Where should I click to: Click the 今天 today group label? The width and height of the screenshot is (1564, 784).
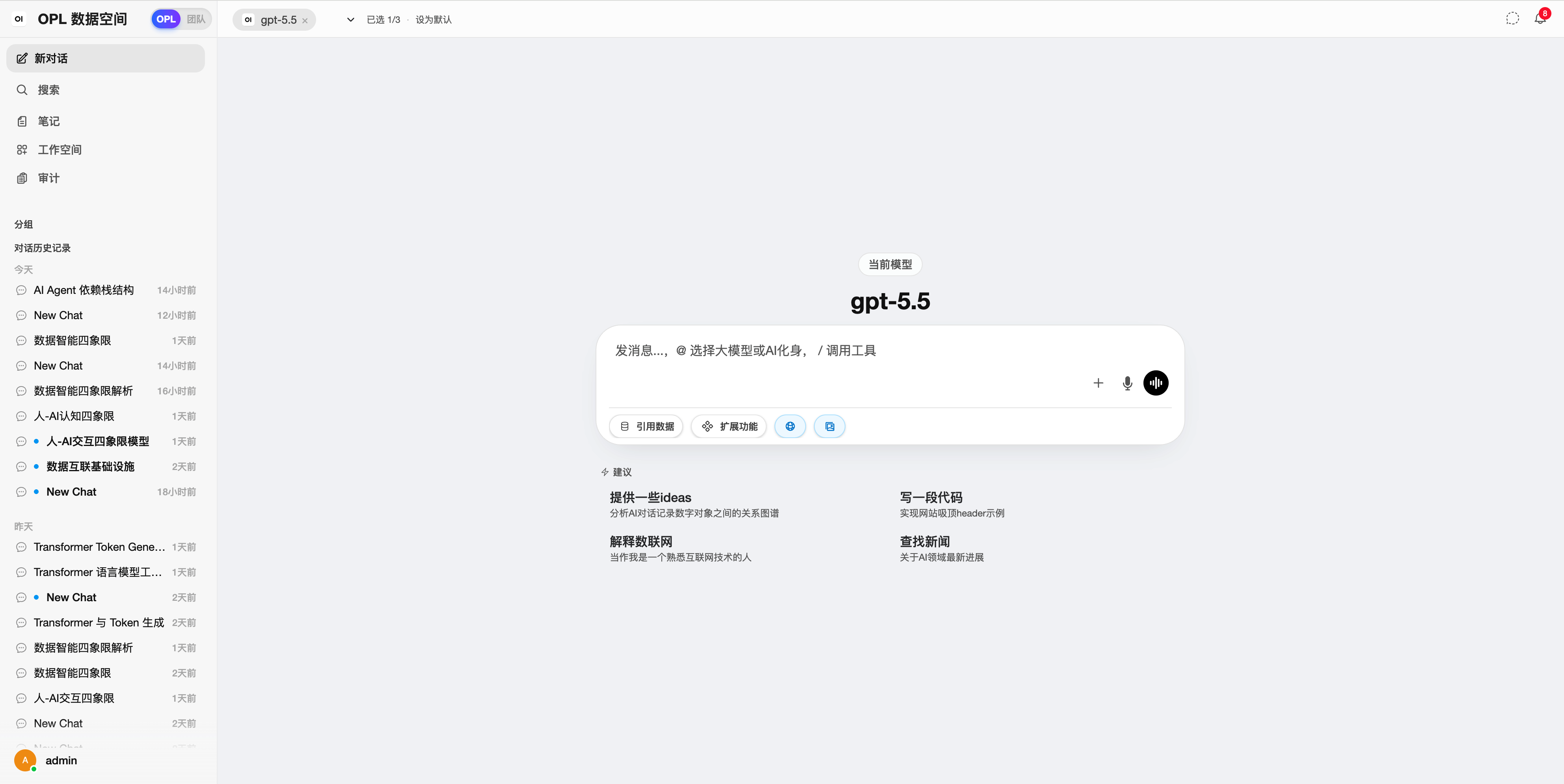(x=24, y=270)
